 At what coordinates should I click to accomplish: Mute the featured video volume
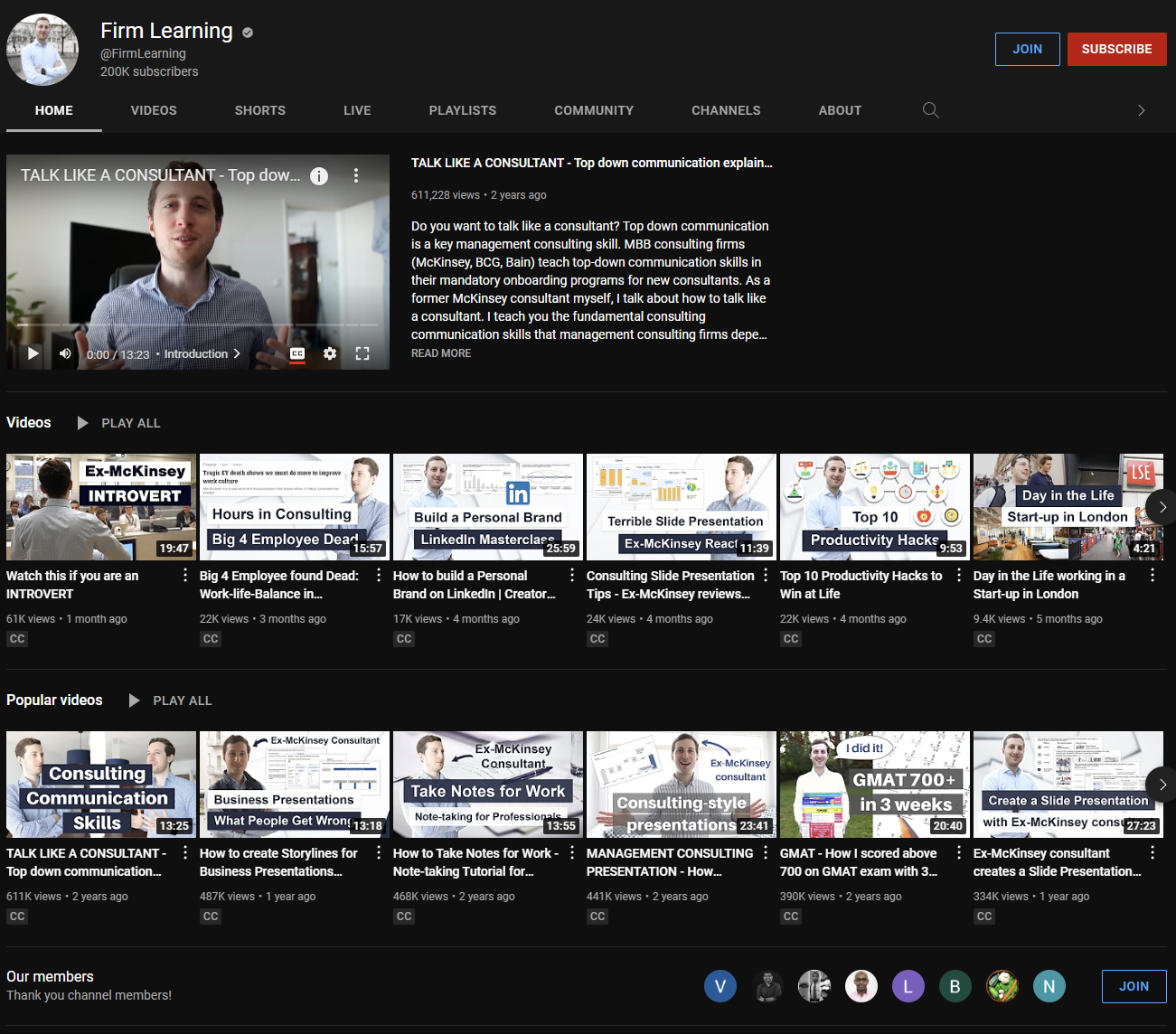(x=65, y=353)
